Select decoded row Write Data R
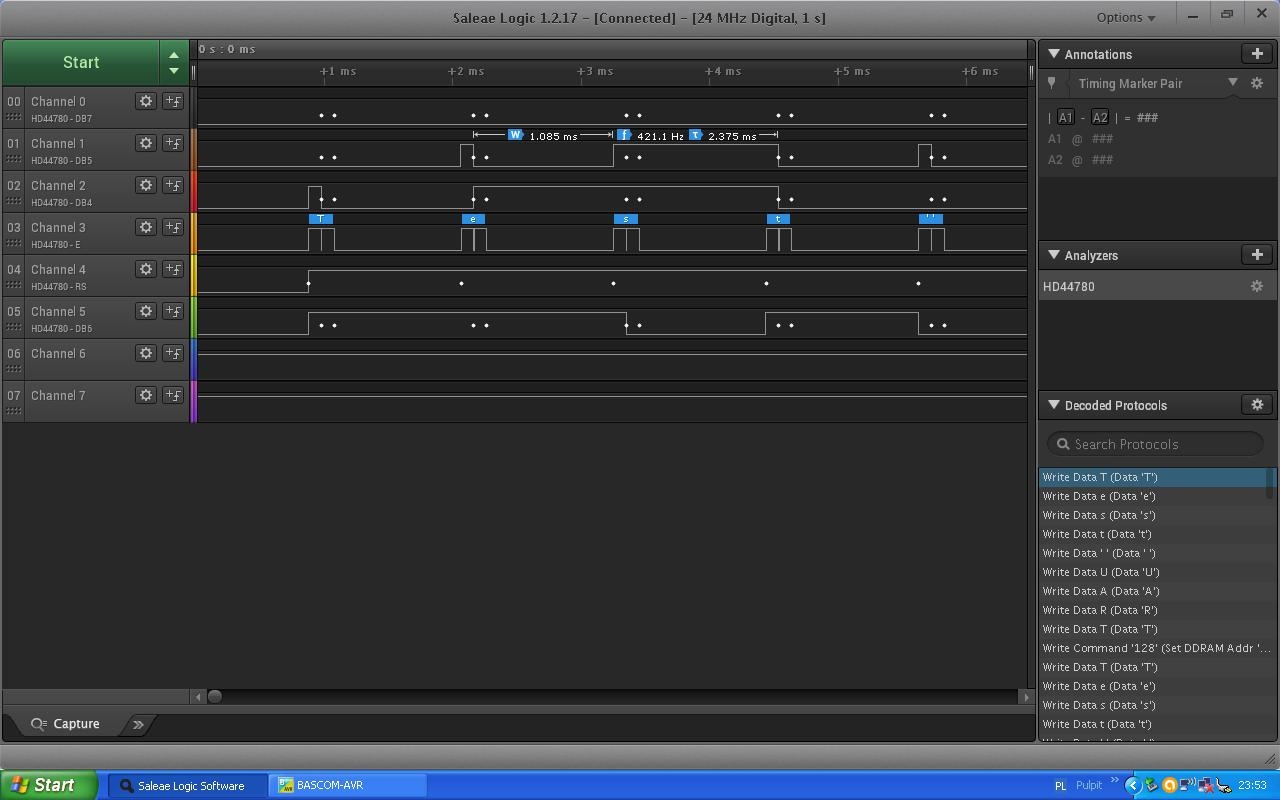Viewport: 1280px width, 800px height. (1153, 610)
